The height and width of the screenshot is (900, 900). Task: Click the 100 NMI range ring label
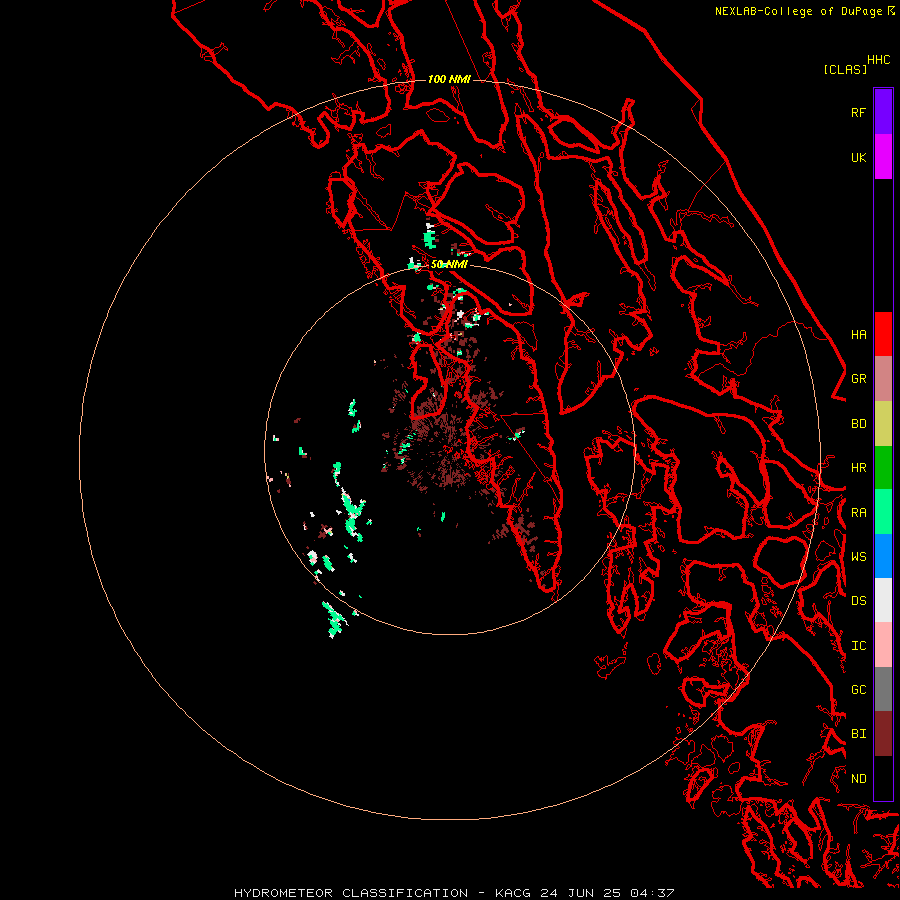click(449, 79)
